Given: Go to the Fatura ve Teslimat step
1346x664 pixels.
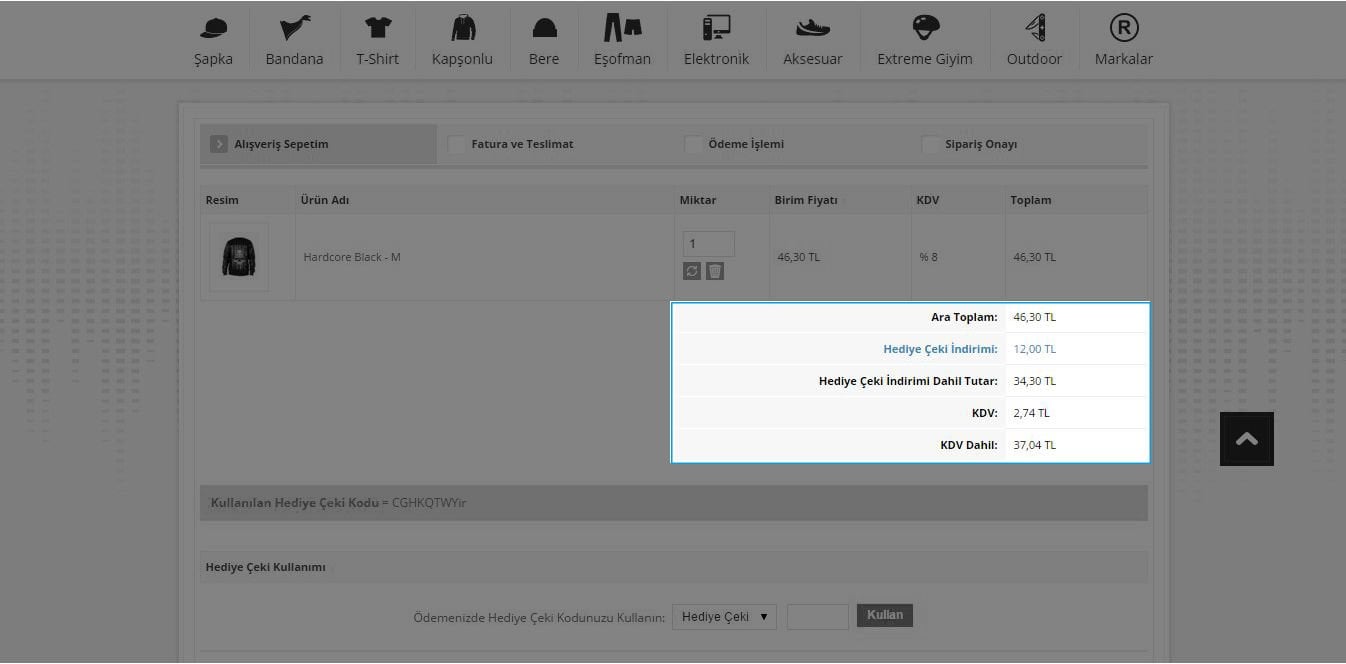Looking at the screenshot, I should [523, 144].
